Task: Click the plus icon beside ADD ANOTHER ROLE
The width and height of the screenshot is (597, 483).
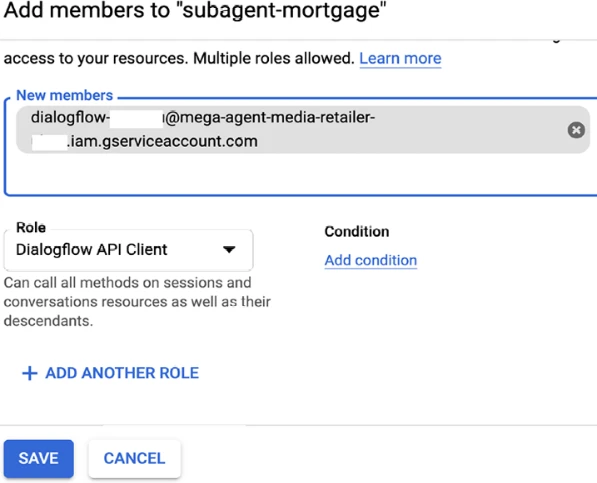Action: 30,373
